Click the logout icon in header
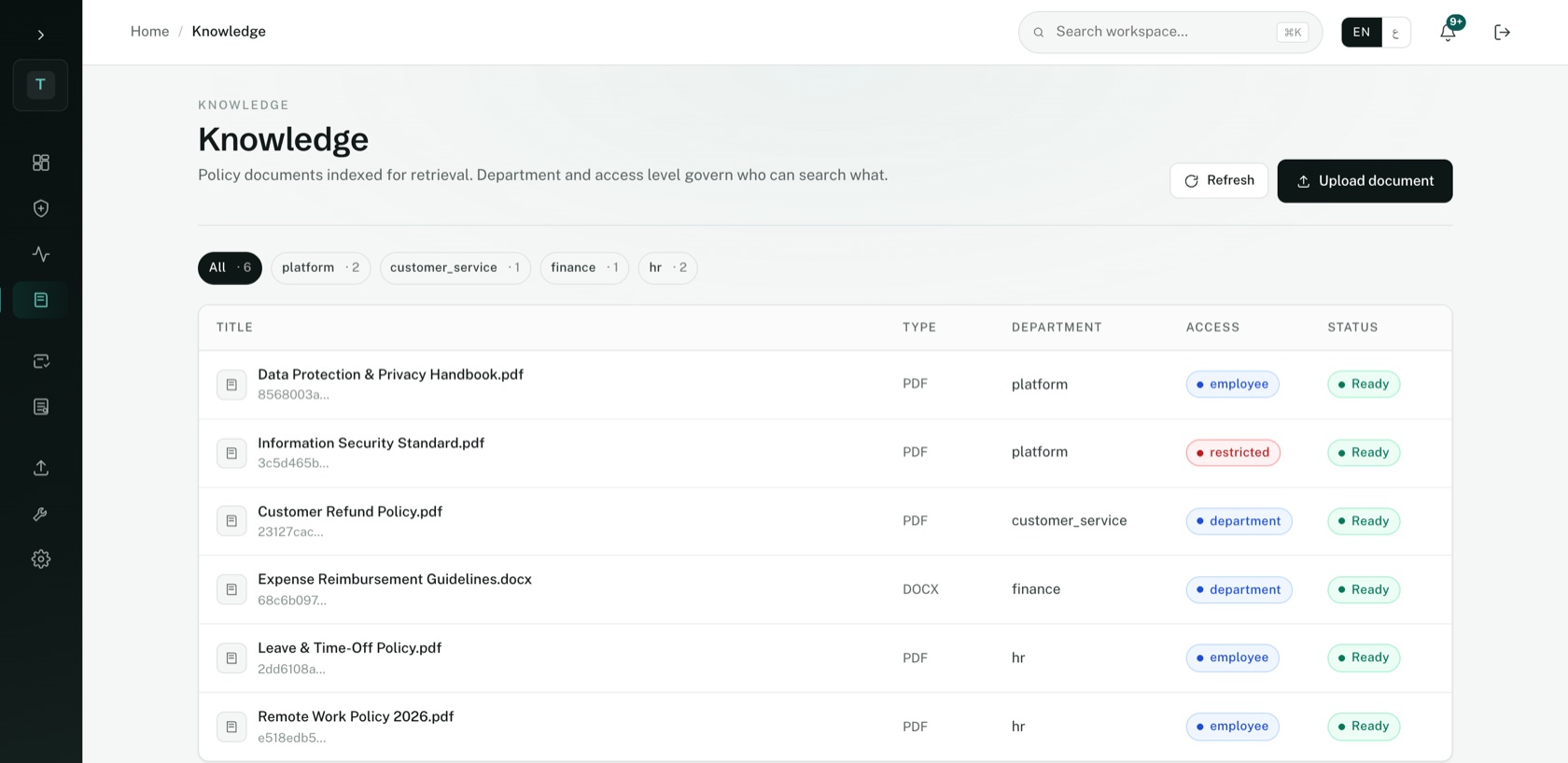The width and height of the screenshot is (1568, 763). point(1502,32)
